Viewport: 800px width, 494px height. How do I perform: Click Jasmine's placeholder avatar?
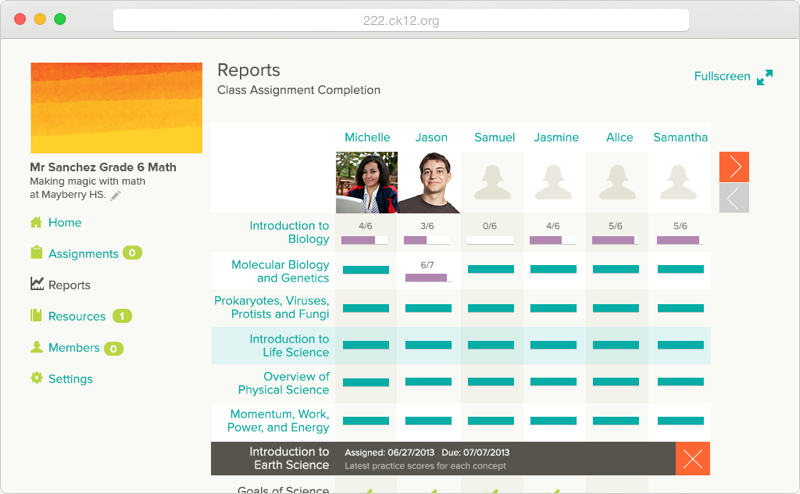[554, 182]
